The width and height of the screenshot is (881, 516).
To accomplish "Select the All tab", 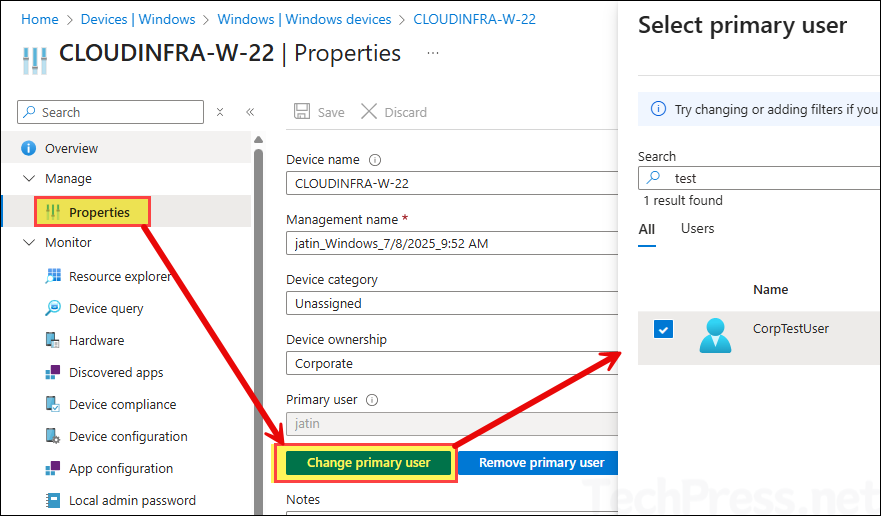I will pos(647,229).
